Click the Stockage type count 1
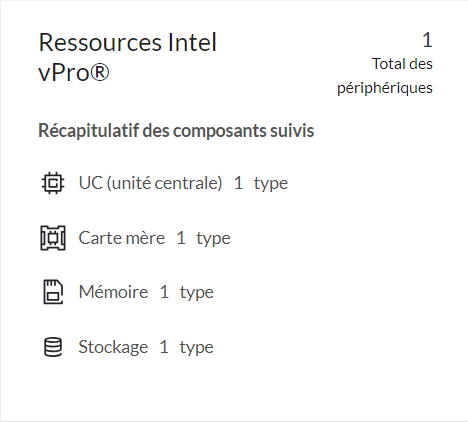This screenshot has height=422, width=468. click(164, 347)
